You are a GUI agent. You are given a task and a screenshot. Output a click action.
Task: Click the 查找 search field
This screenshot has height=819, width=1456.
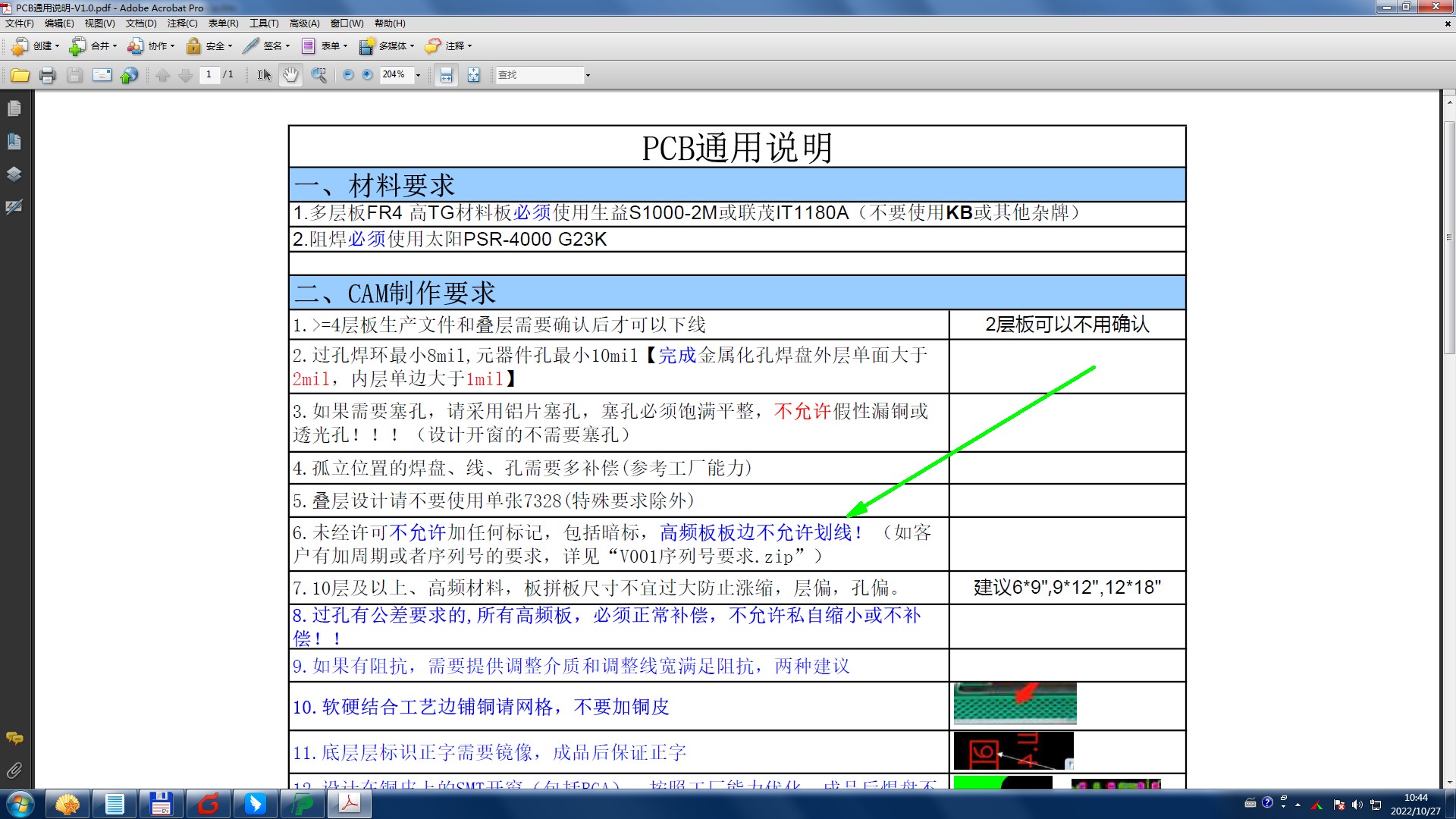539,75
